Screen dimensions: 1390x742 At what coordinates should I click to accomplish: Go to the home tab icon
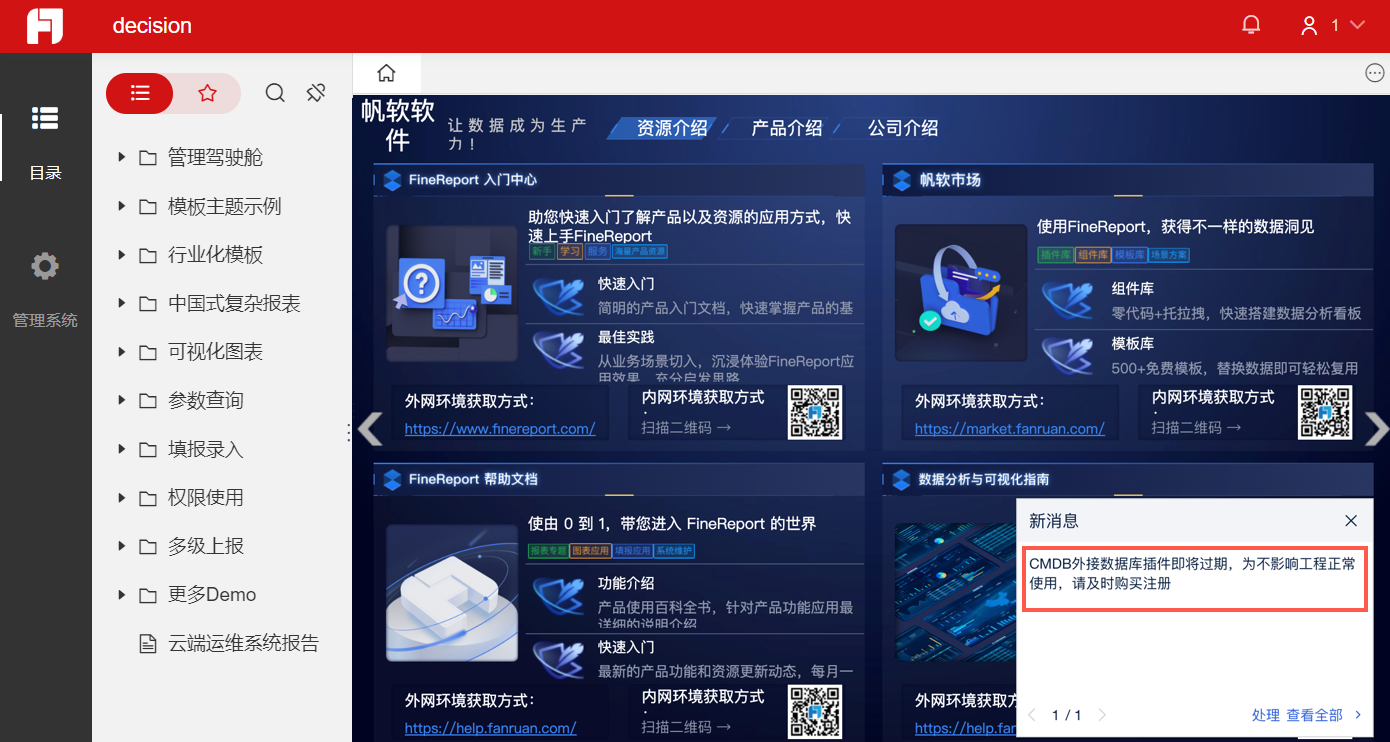click(x=386, y=73)
